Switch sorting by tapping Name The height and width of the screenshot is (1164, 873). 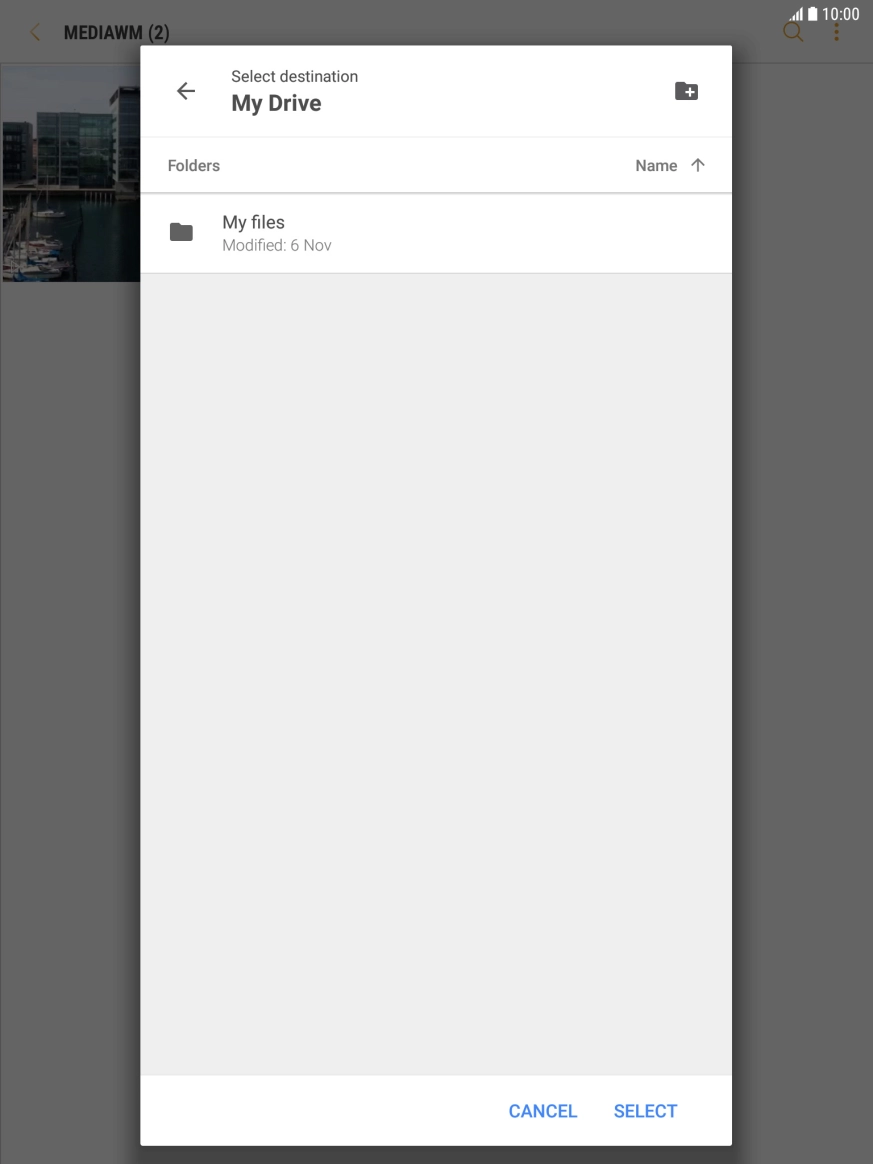click(x=655, y=165)
